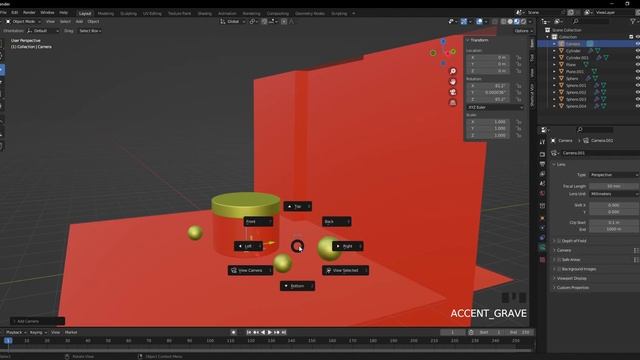The width and height of the screenshot is (640, 360).
Task: Open the Render menu
Action: click(x=29, y=13)
